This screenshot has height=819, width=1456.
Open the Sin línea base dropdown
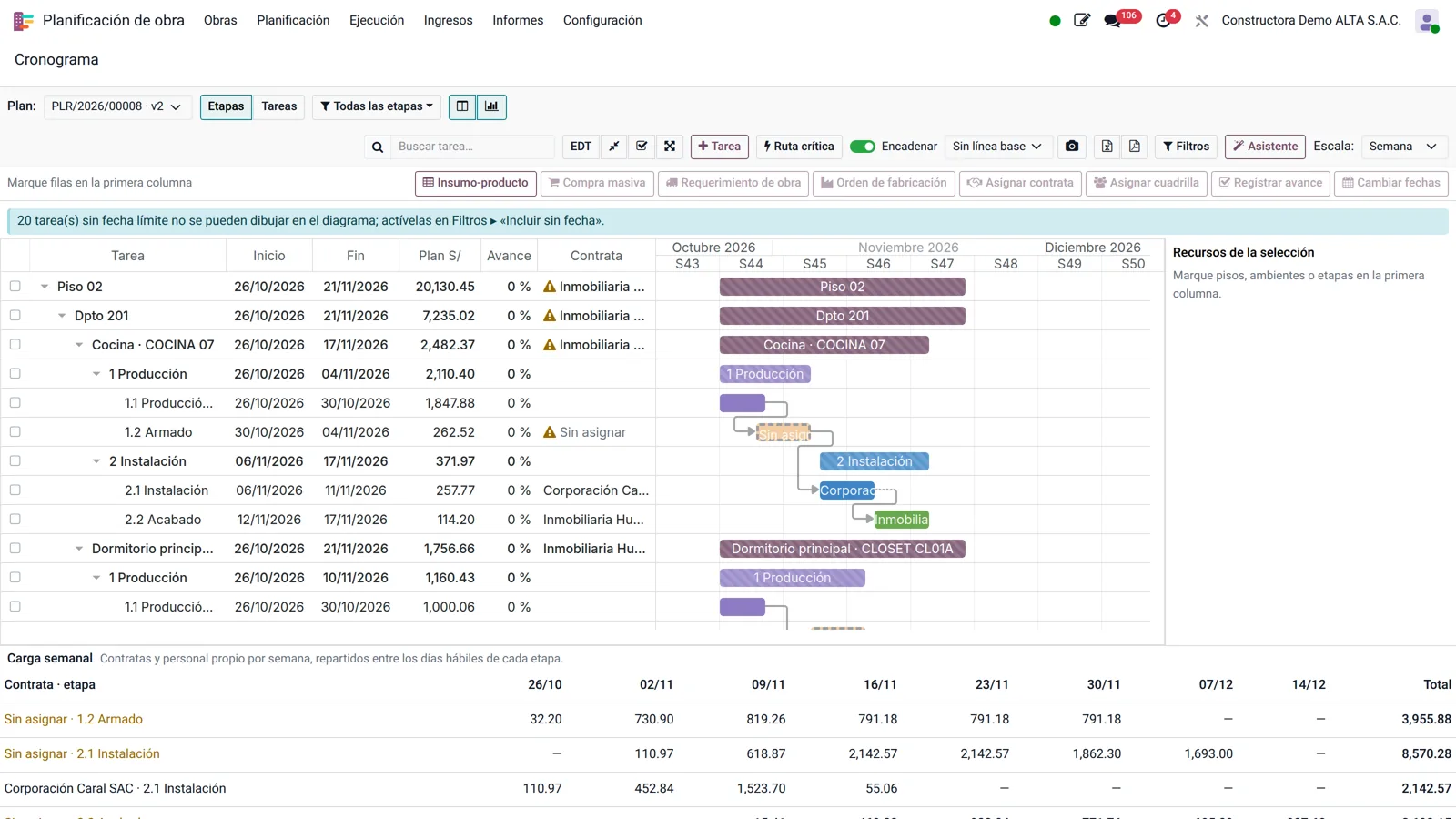tap(998, 147)
